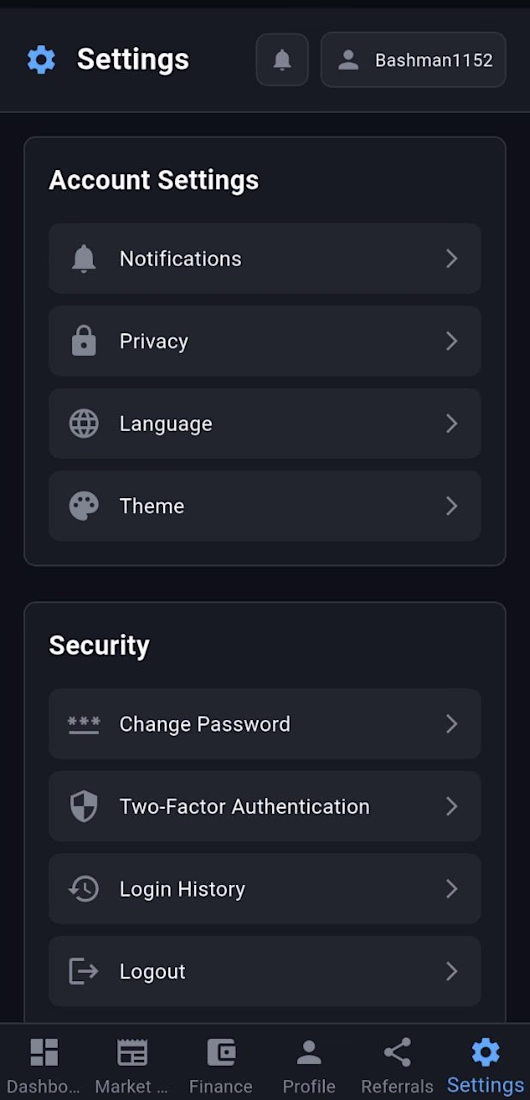This screenshot has height=1100, width=530.
Task: Click the blue Settings gear header icon
Action: coord(41,60)
